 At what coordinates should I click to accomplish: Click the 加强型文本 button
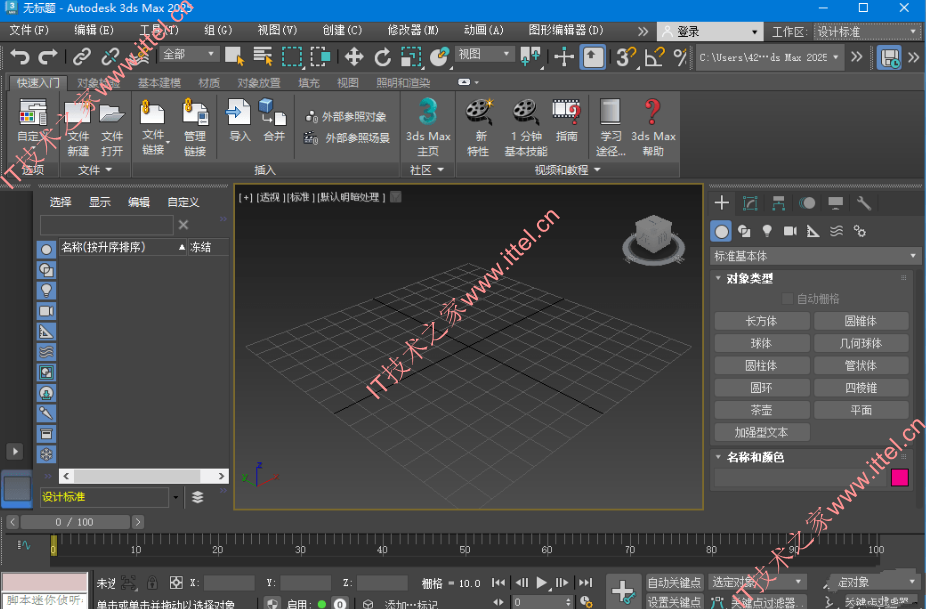[762, 432]
